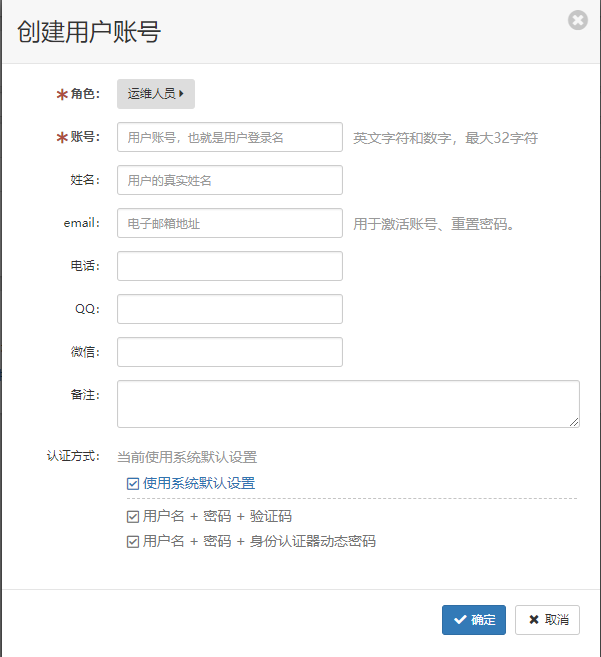Viewport: 601px width, 657px height.
Task: Click the 账号 username input field
Action: point(230,137)
